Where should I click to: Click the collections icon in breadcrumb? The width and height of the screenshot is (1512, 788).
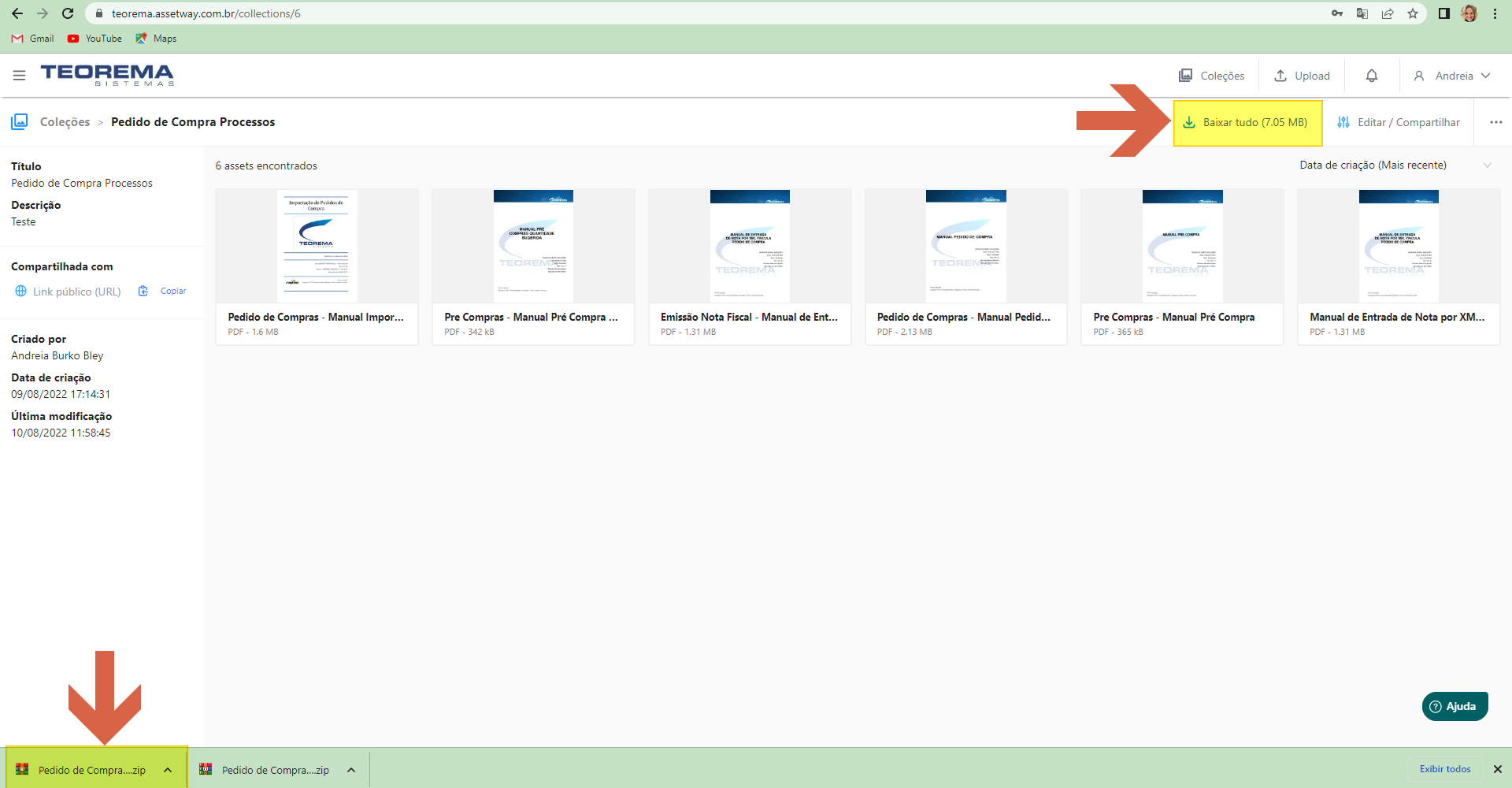[x=20, y=121]
